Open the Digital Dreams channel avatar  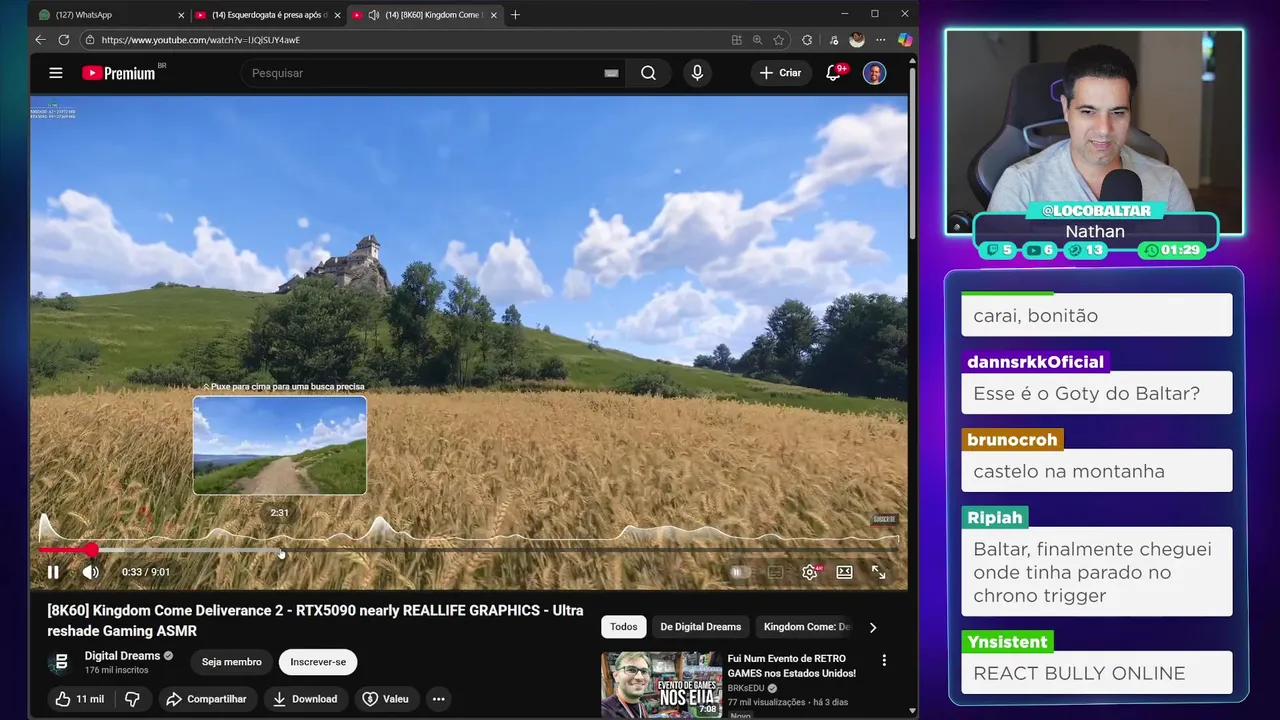tap(61, 662)
